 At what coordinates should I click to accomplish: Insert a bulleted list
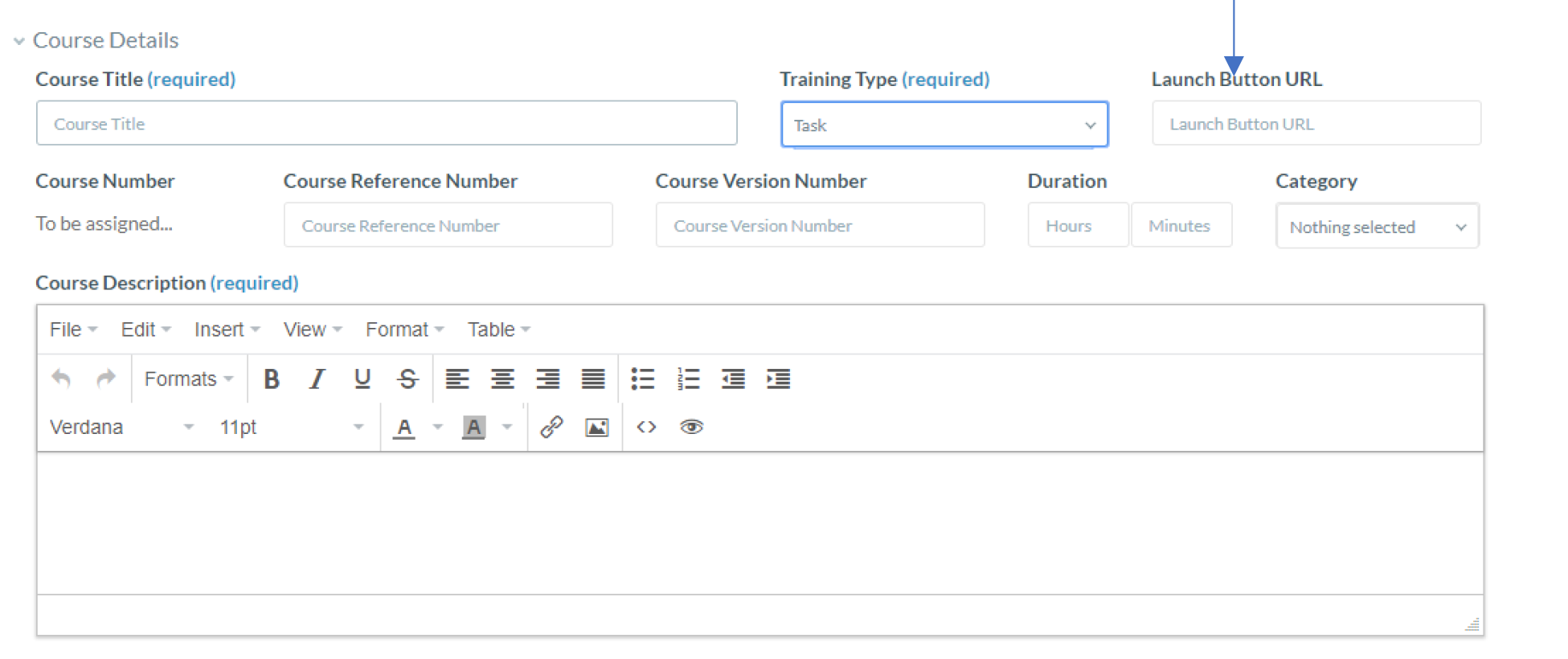pos(642,379)
